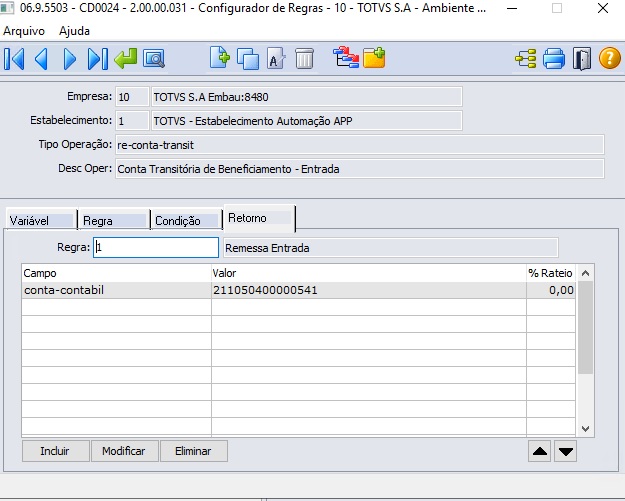
Task: Click the Remessa Entrada description field
Action: pos(391,248)
